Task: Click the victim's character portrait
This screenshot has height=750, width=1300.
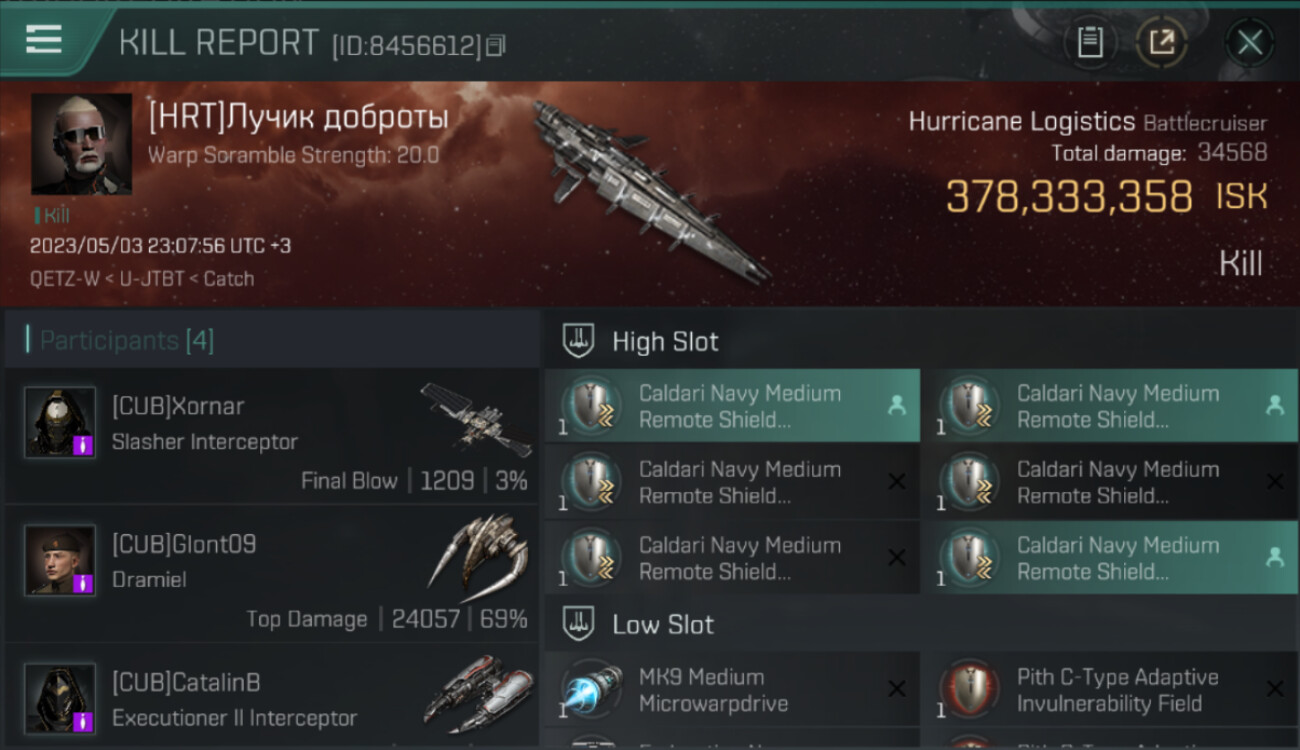Action: [81, 144]
